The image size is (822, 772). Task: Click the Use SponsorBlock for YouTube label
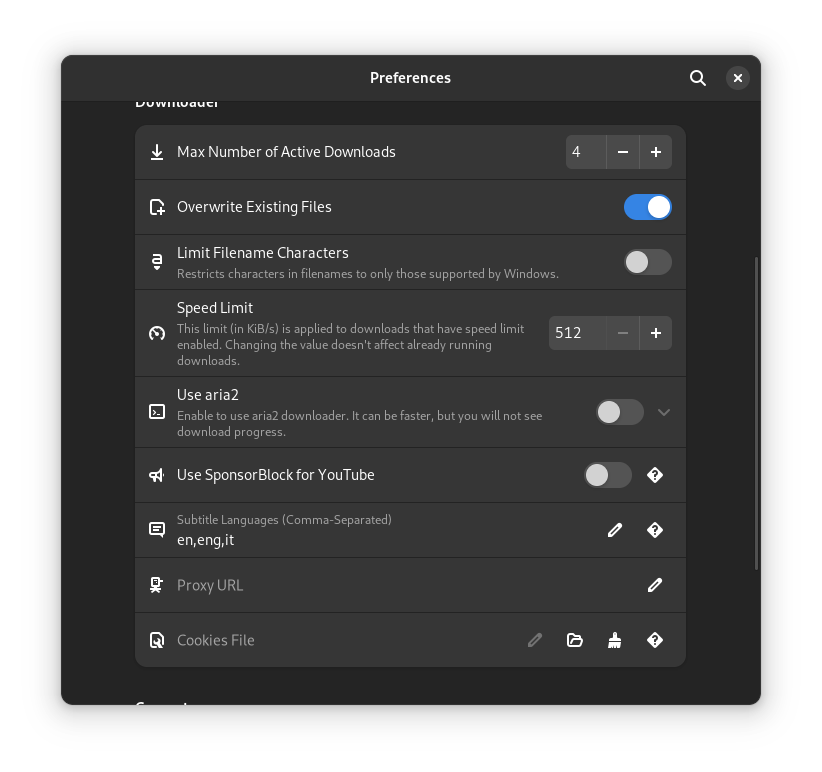[276, 475]
